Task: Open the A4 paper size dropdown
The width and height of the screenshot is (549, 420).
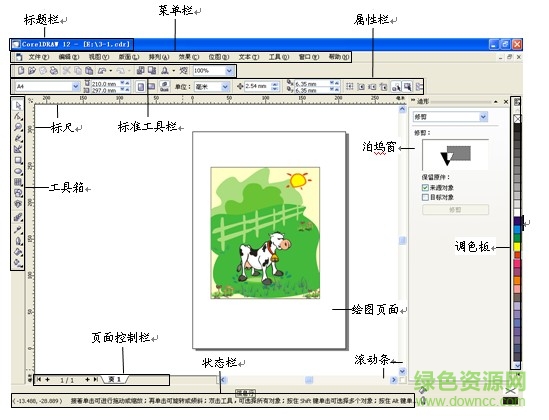Action: pos(76,86)
